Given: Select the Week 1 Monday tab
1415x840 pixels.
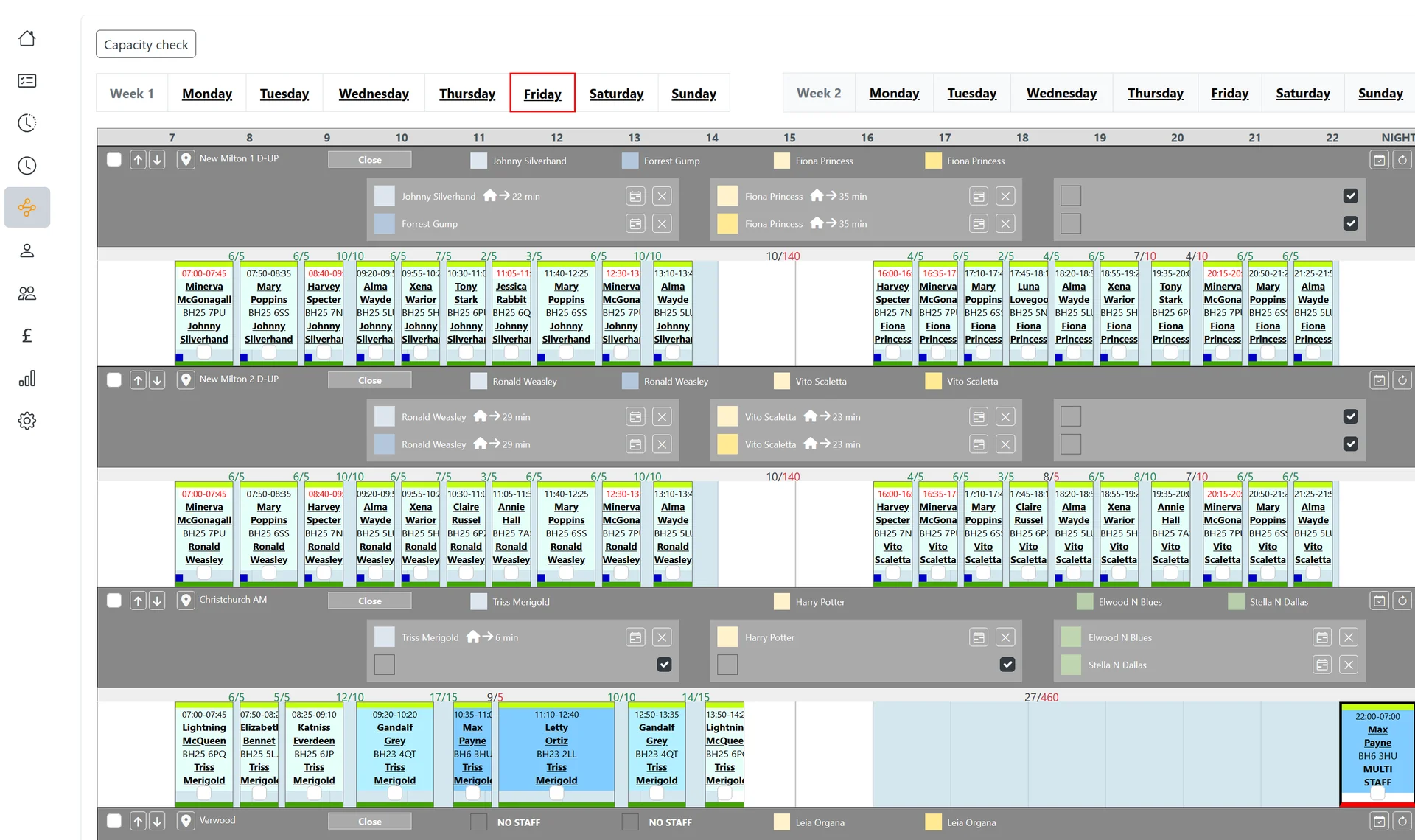Looking at the screenshot, I should point(207,94).
